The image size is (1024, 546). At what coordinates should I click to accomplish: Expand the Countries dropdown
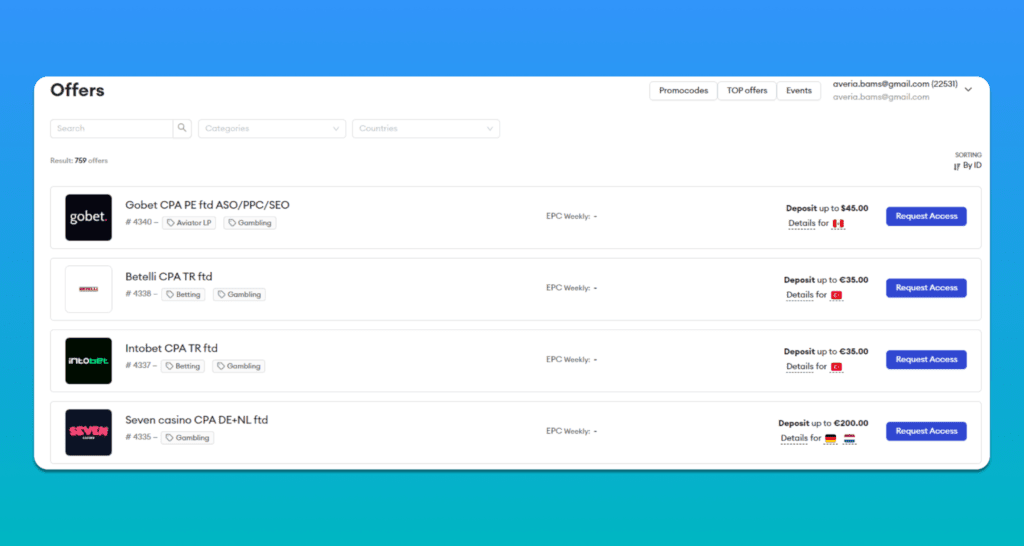coord(425,128)
